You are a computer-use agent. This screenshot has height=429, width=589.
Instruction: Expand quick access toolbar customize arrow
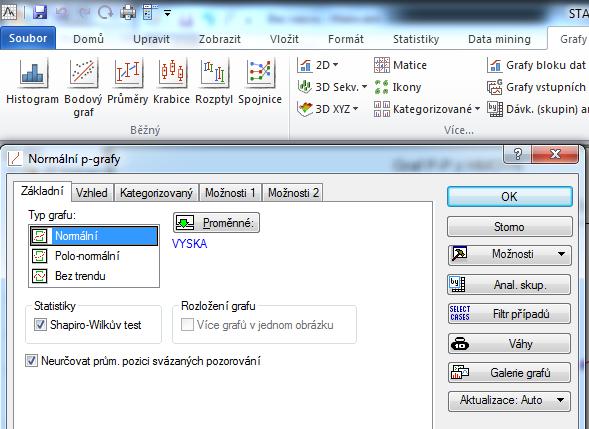168,13
